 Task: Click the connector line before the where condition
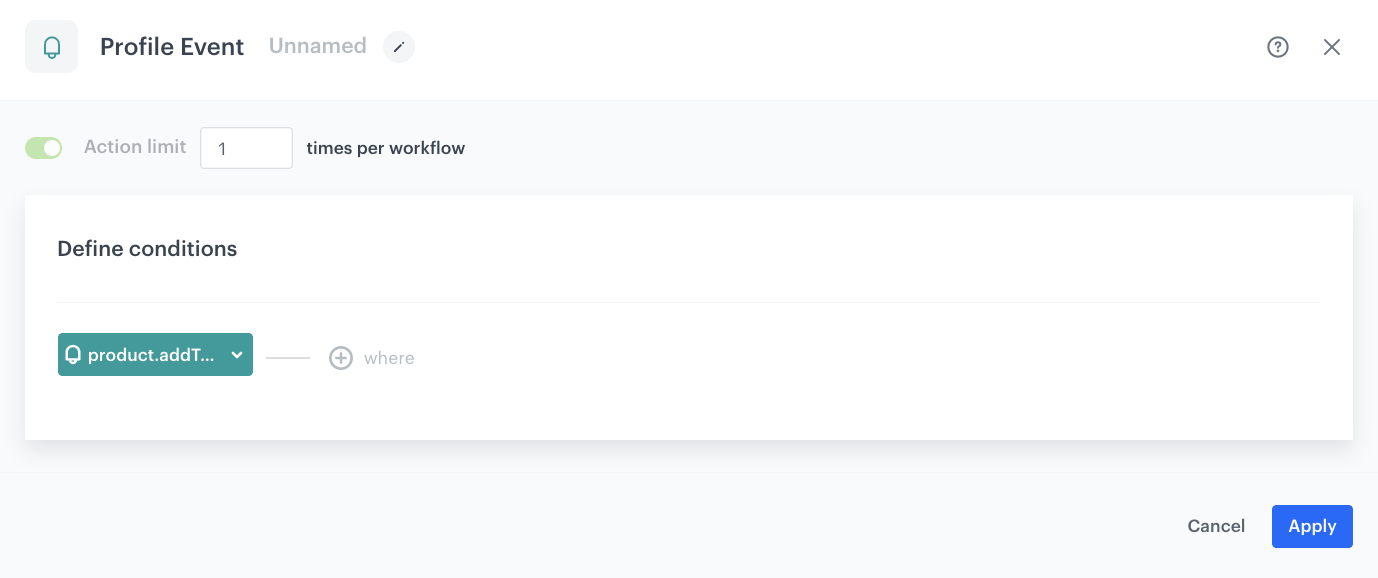tap(288, 358)
